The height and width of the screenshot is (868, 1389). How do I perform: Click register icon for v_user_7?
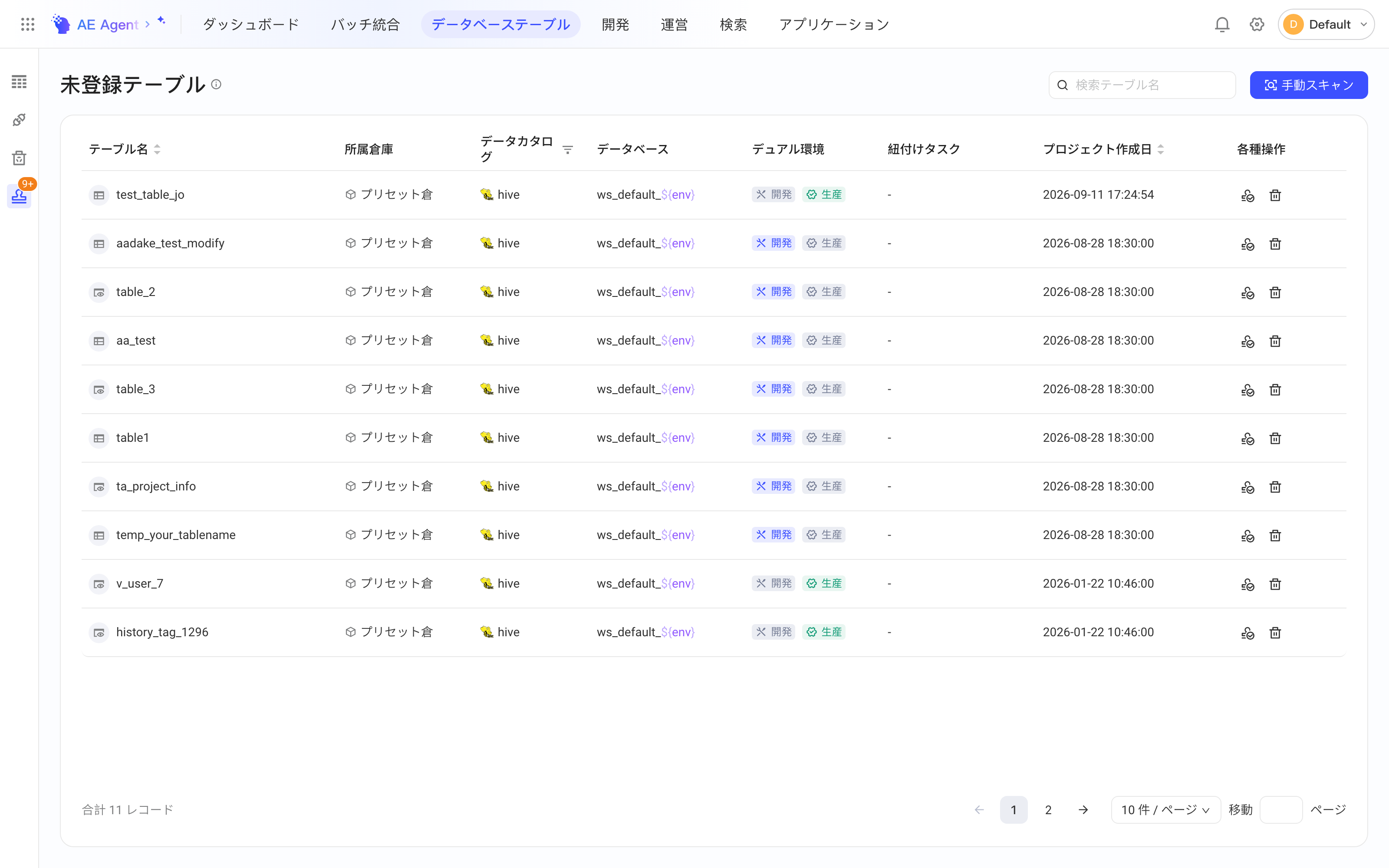(1247, 584)
